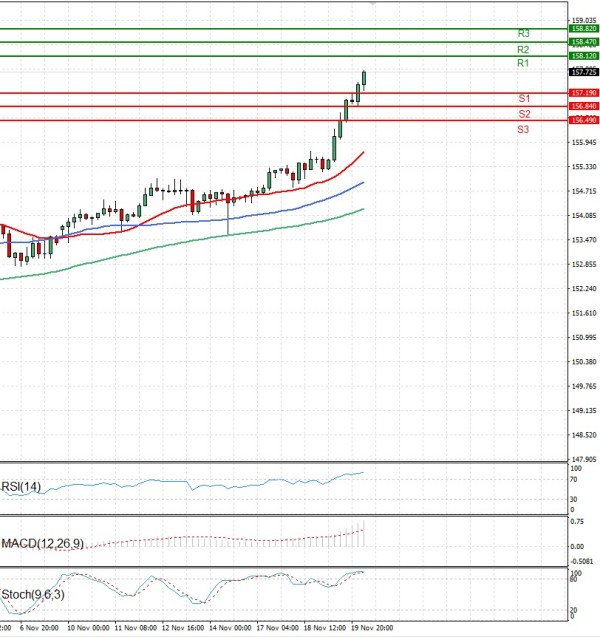Click the 156.490 red price tag
This screenshot has width=600, height=637.
tap(583, 120)
